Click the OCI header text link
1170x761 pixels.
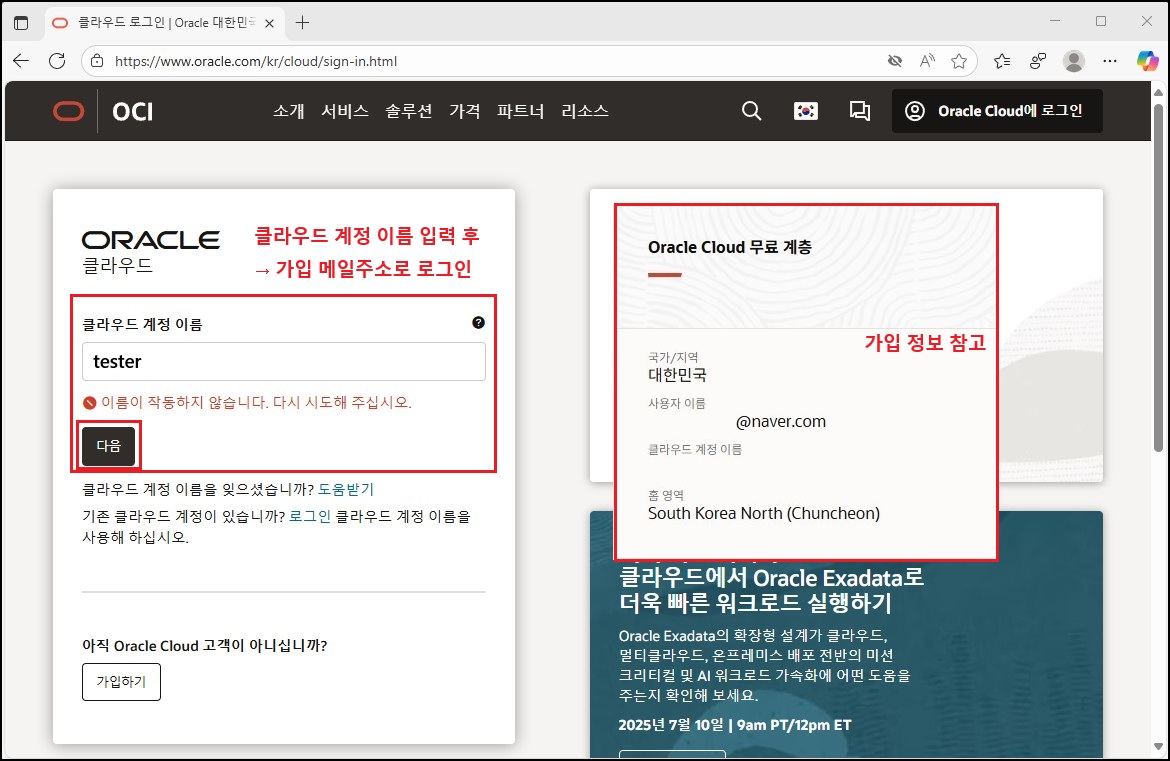click(x=133, y=111)
